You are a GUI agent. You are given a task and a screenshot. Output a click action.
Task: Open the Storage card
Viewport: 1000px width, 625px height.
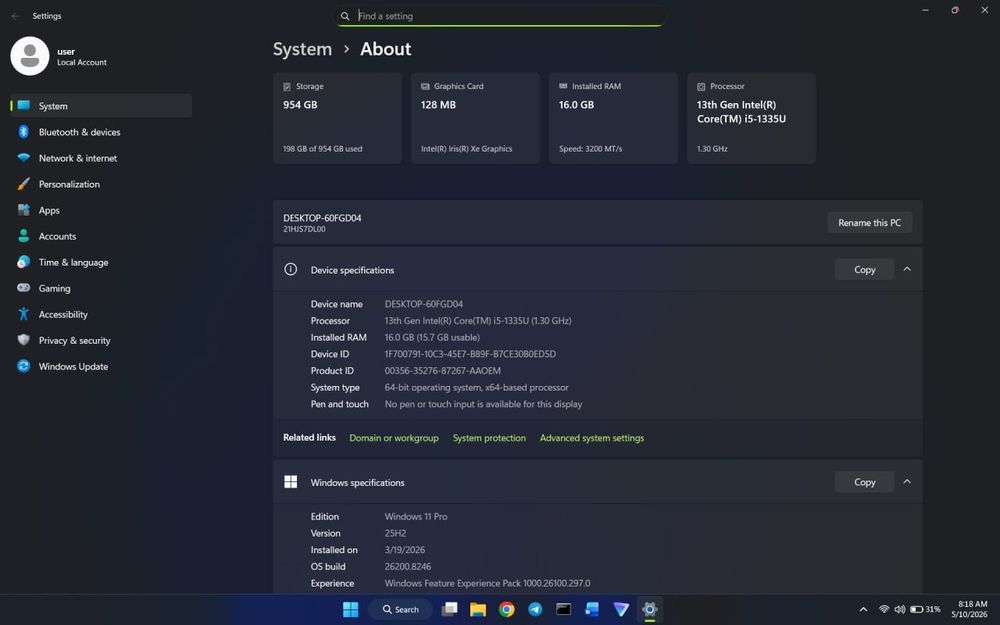coord(337,118)
